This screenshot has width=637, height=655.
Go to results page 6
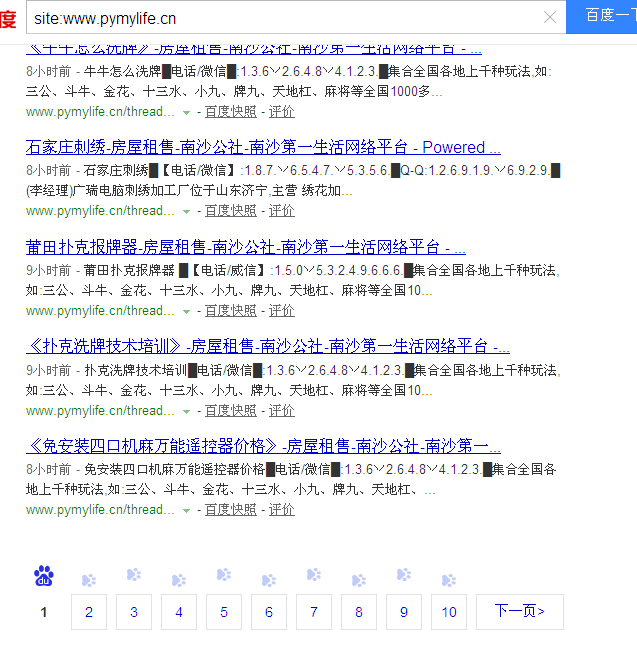[269, 612]
